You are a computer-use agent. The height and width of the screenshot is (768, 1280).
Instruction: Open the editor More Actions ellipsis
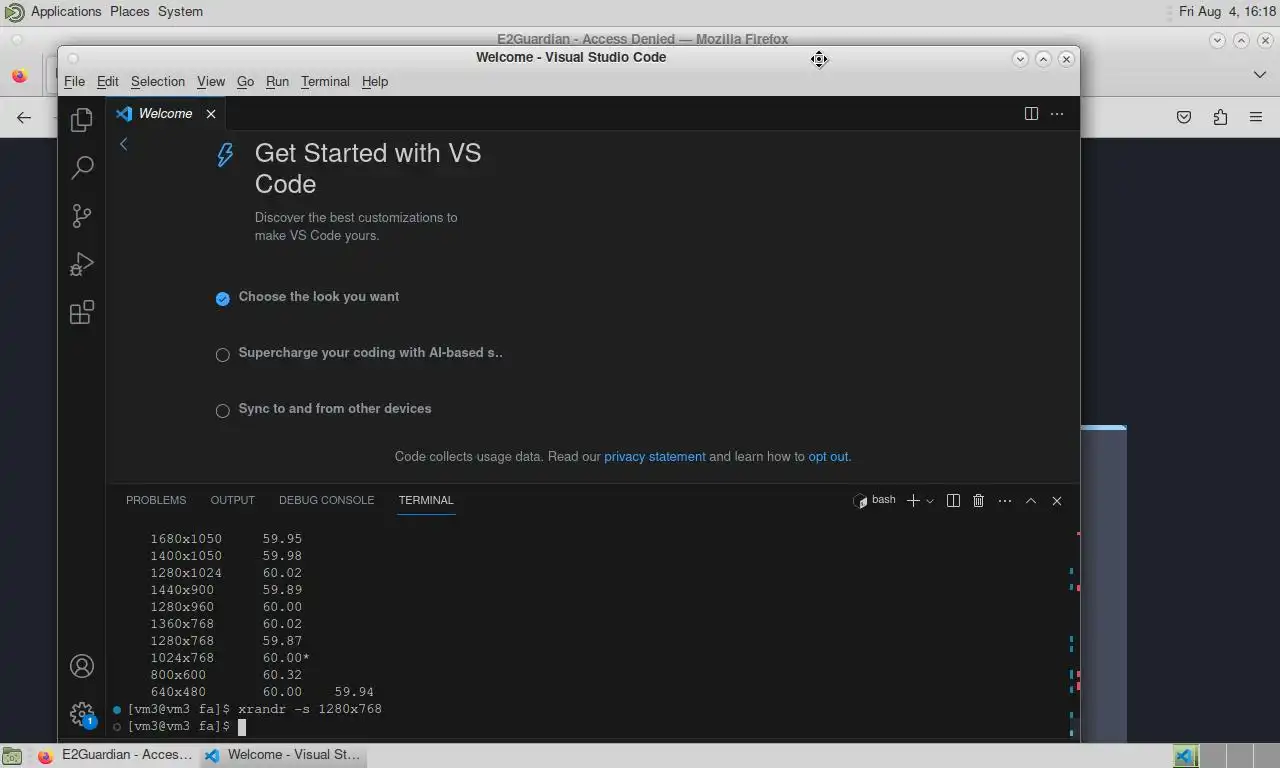1057,114
